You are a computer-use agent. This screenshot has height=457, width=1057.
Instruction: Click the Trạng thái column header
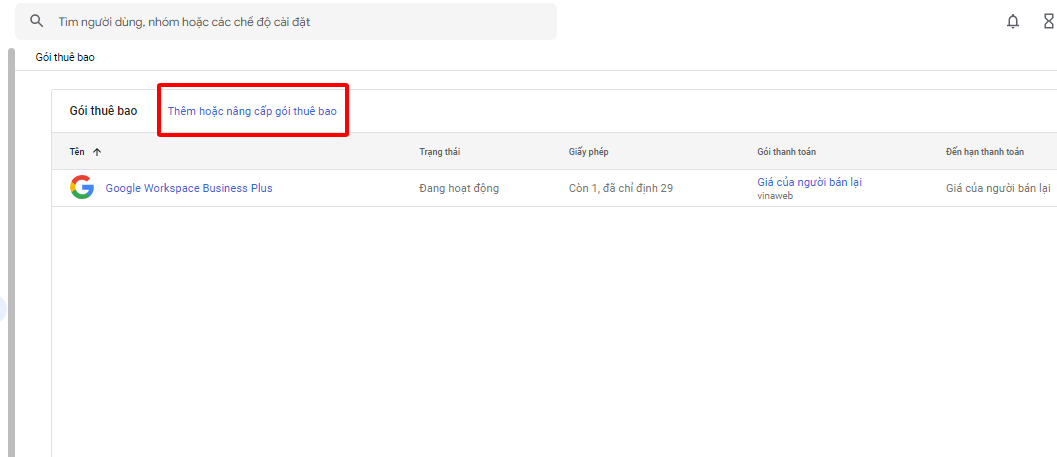(x=439, y=152)
